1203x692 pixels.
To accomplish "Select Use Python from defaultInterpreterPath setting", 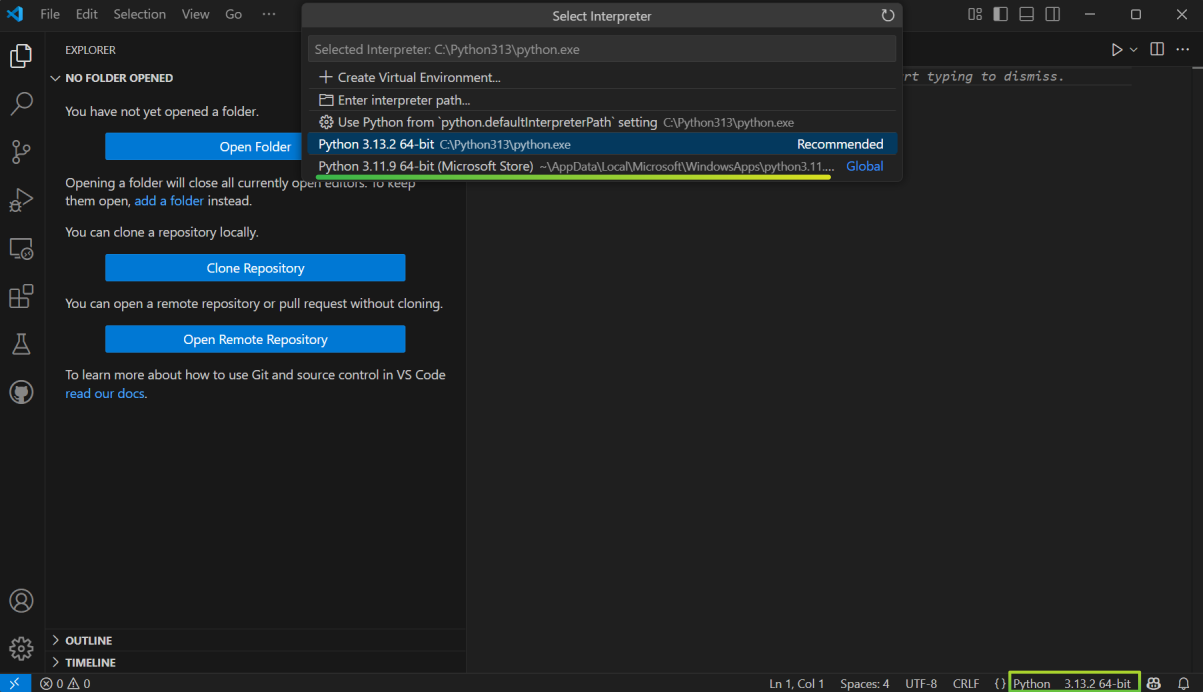I will [x=602, y=122].
